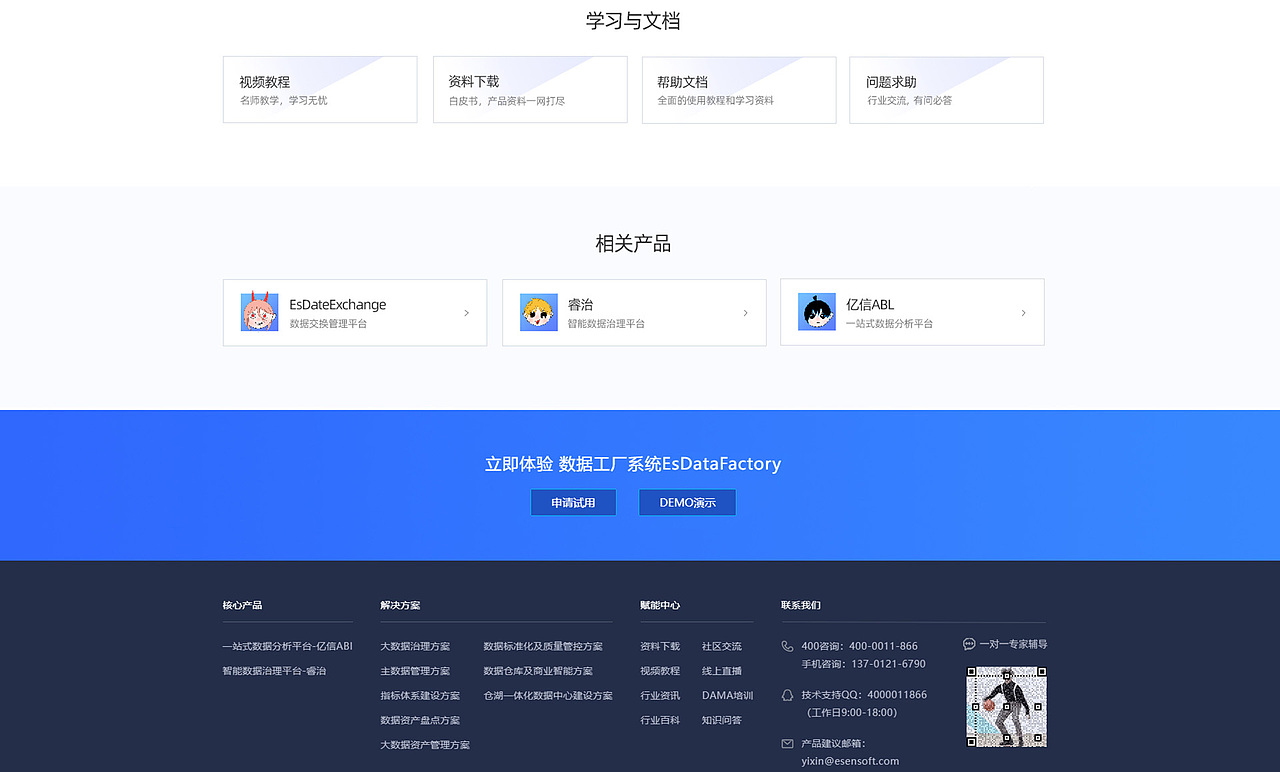Click the expert guidance QR code image
The width and height of the screenshot is (1280, 772).
pyautogui.click(x=1006, y=706)
